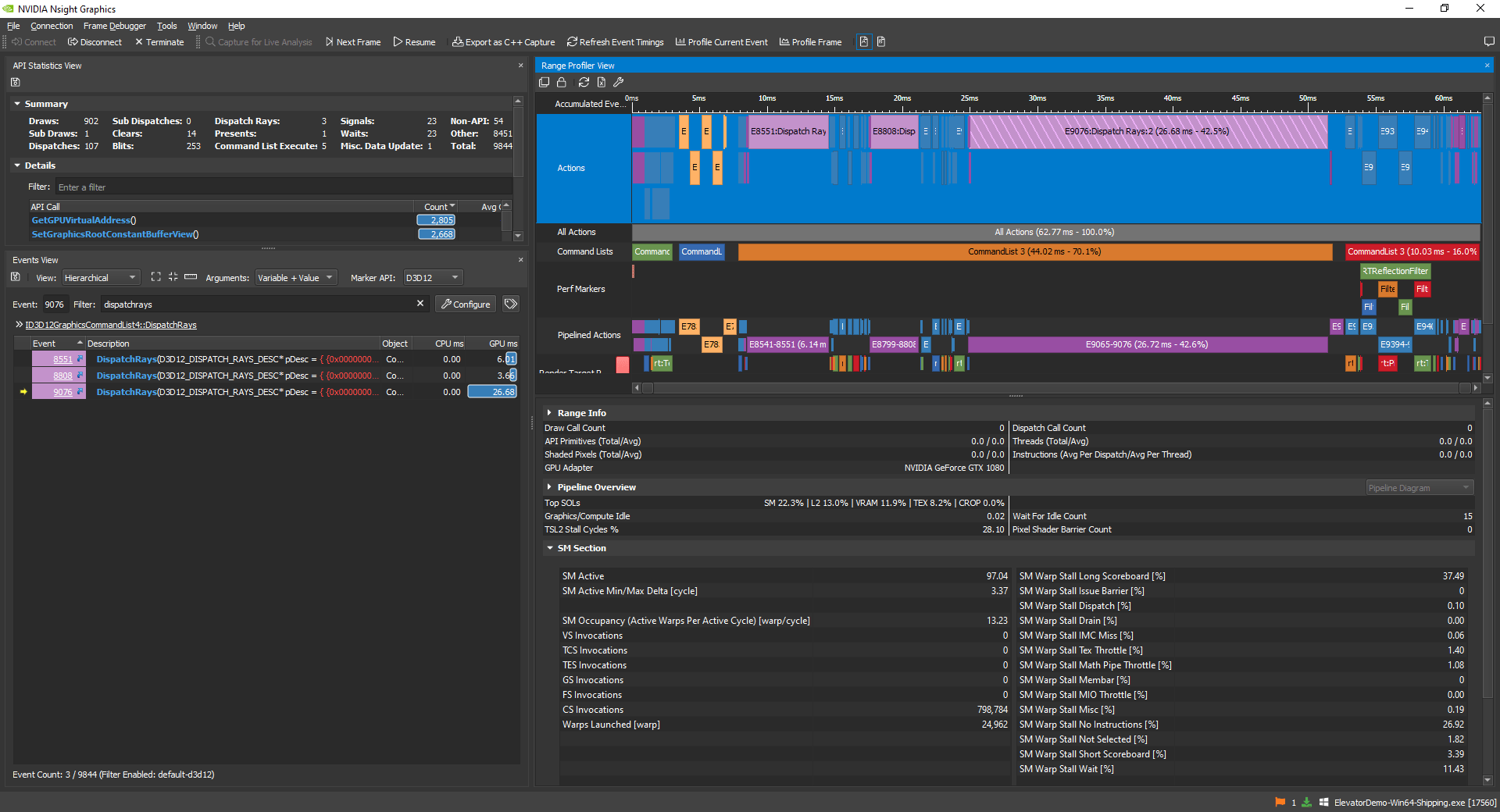
Task: Click Export as C++ Capture
Action: pyautogui.click(x=503, y=42)
